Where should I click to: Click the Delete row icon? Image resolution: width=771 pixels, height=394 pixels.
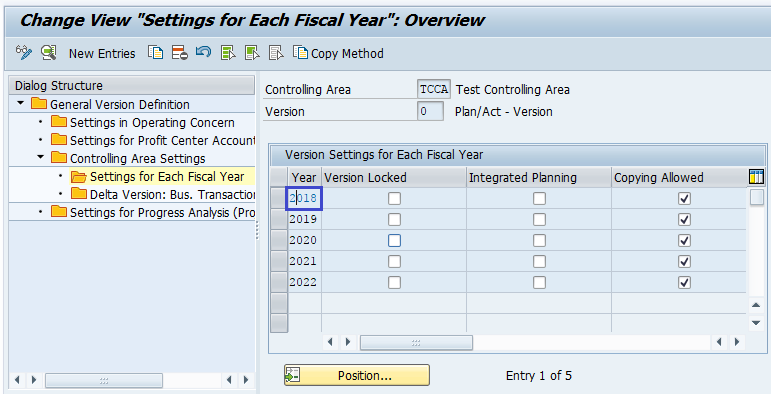point(179,53)
